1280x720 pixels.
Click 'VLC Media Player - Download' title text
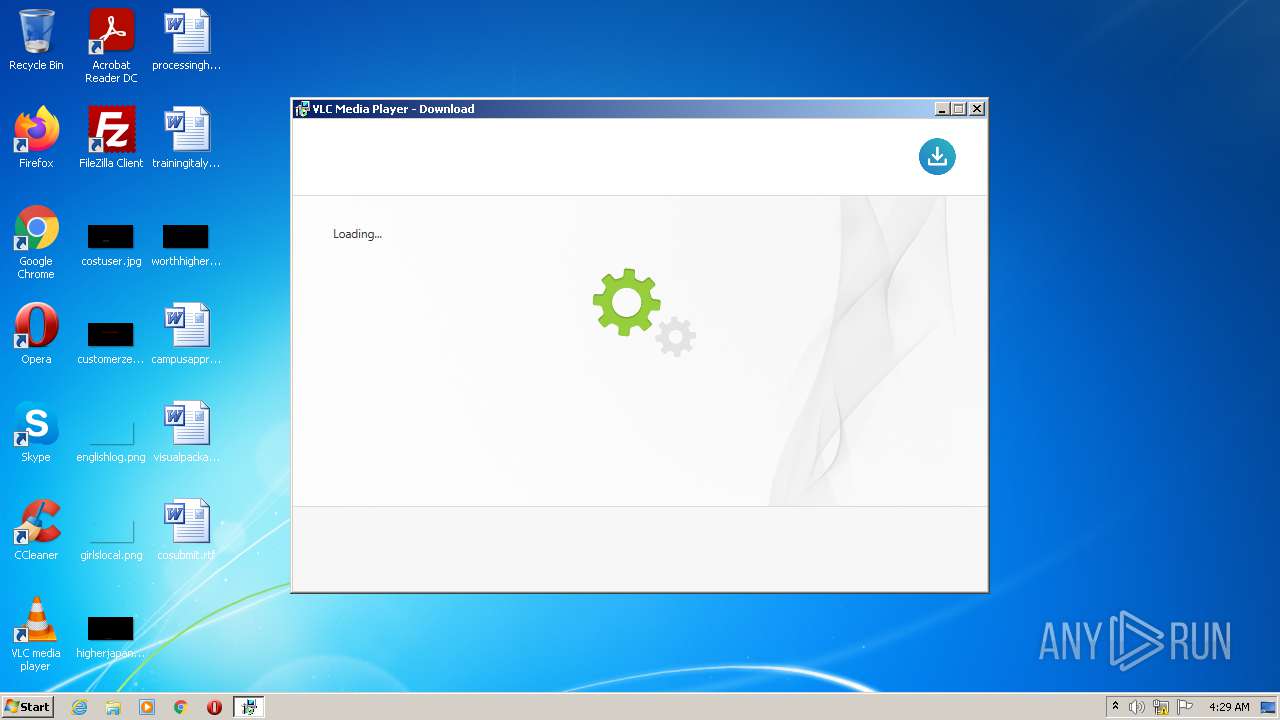(393, 109)
